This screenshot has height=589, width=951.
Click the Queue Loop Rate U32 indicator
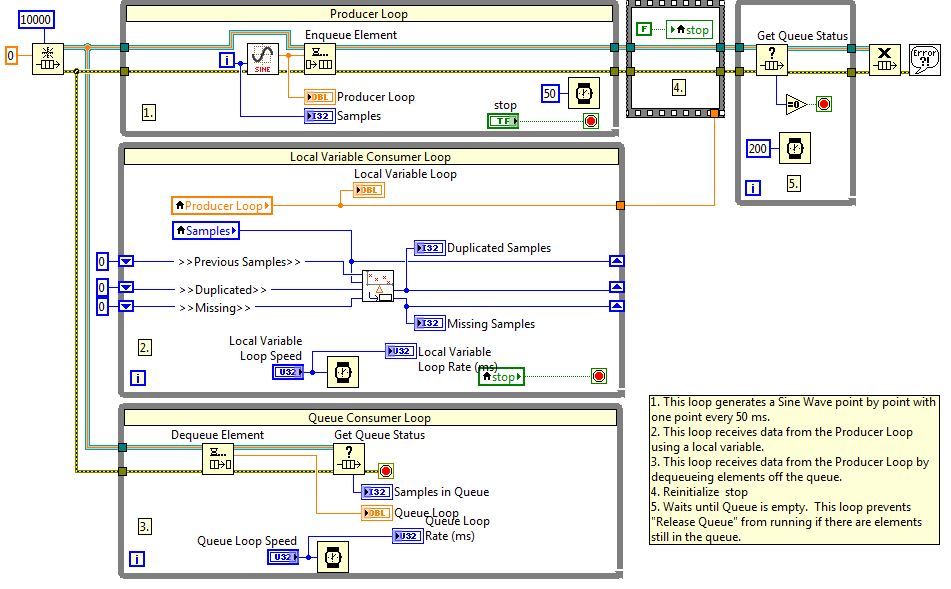[x=408, y=536]
